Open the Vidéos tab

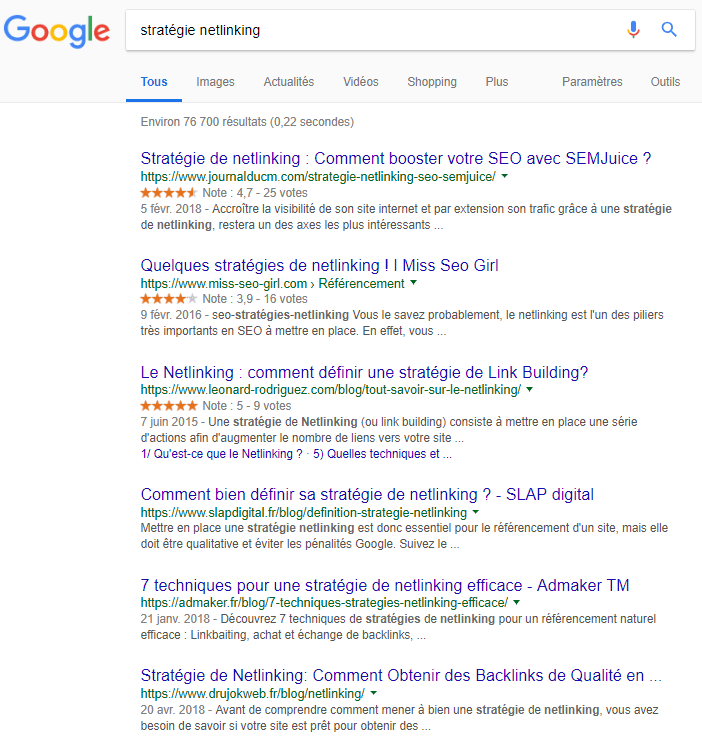361,82
